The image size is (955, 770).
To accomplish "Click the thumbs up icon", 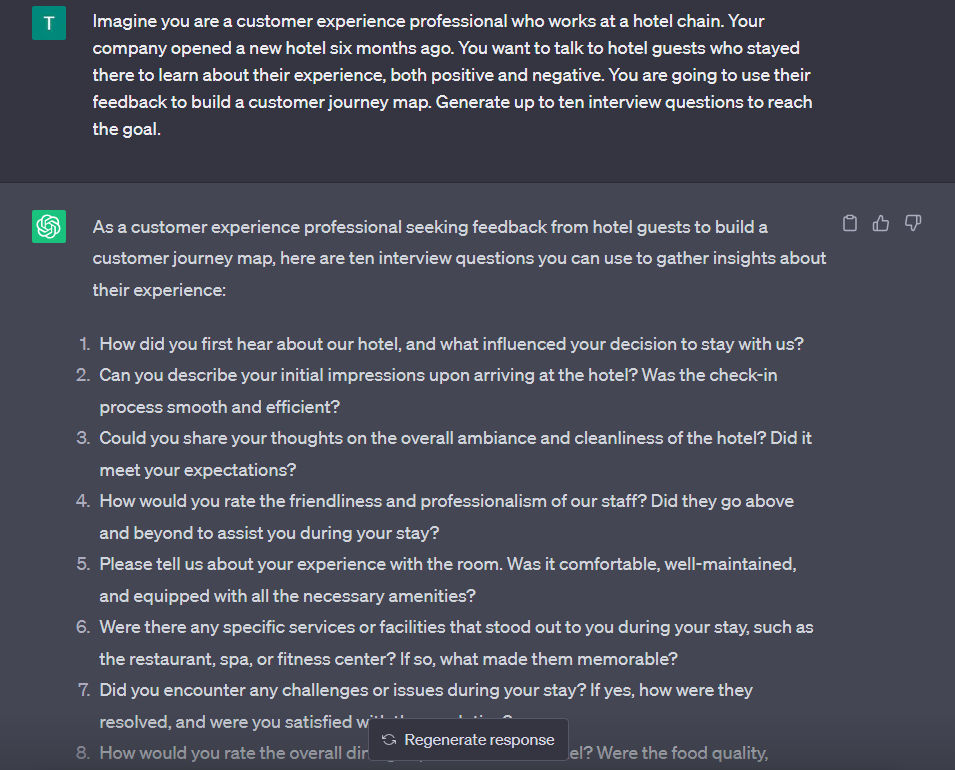I will tap(881, 224).
